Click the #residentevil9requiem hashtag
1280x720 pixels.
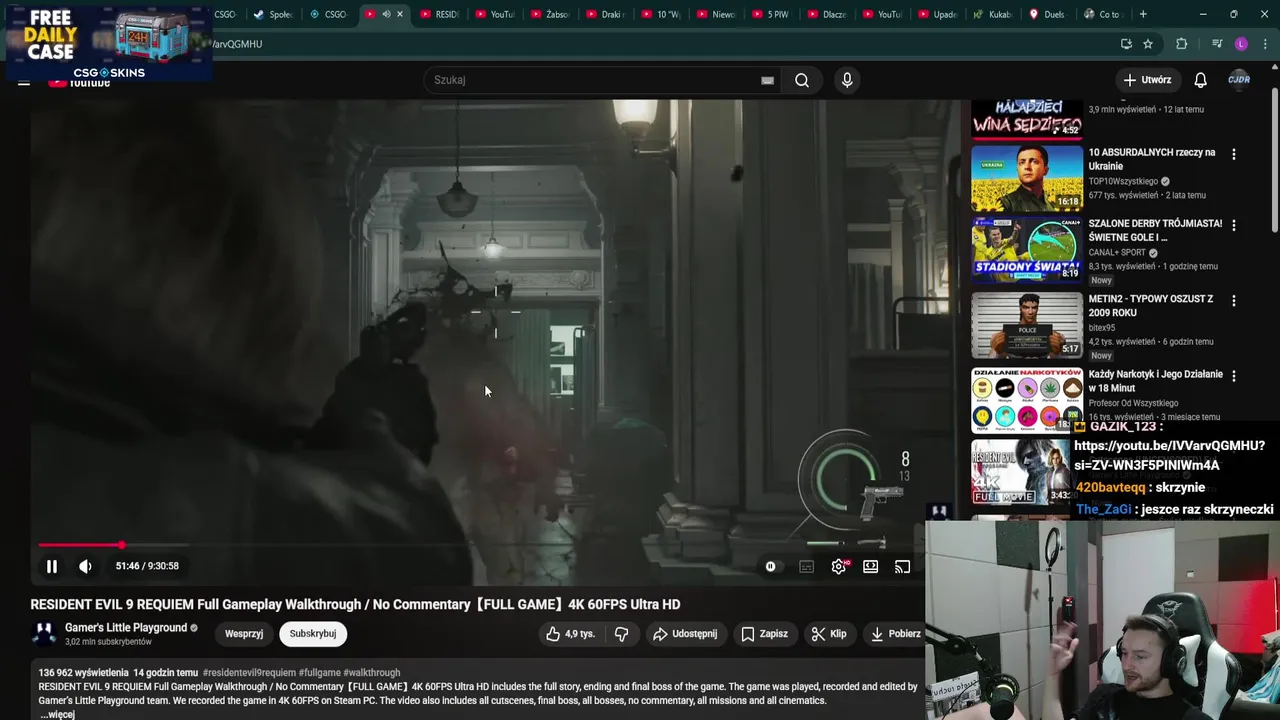coord(249,673)
